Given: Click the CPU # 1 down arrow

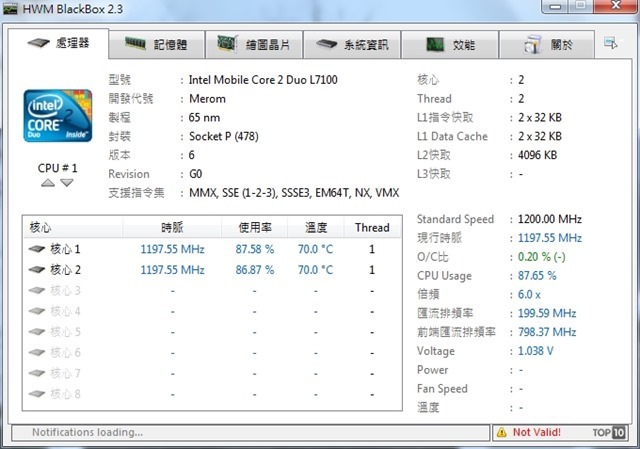Looking at the screenshot, I should 67,182.
